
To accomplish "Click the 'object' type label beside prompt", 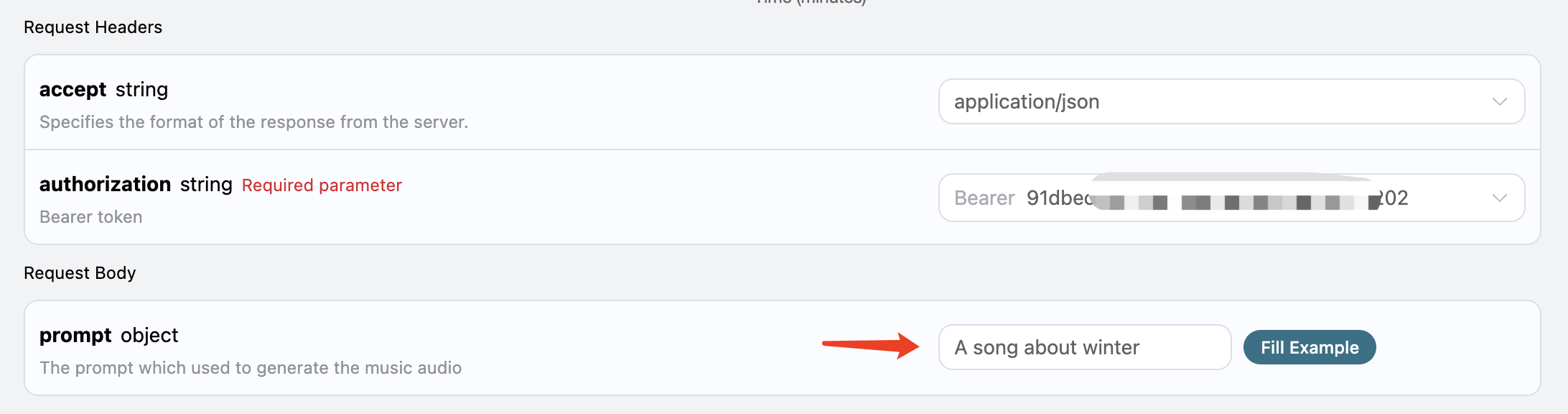I will pos(149,336).
